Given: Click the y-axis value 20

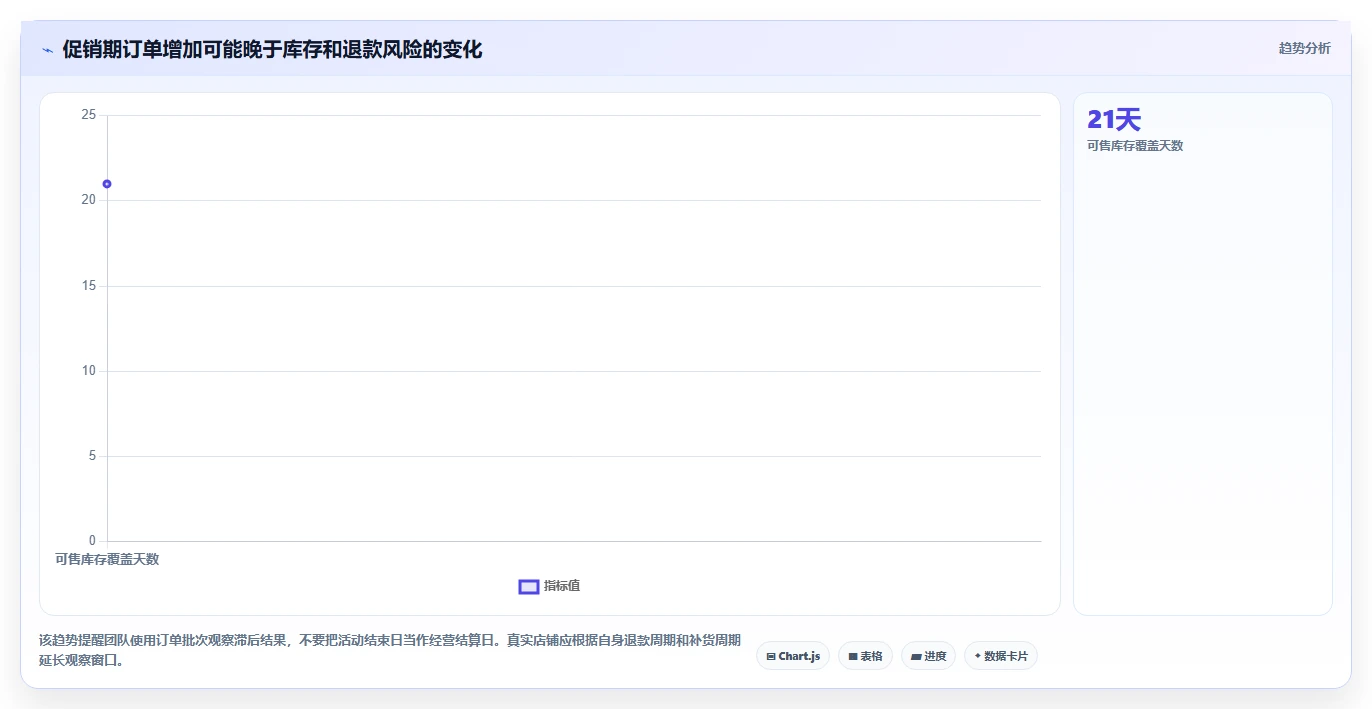Looking at the screenshot, I should tap(89, 200).
